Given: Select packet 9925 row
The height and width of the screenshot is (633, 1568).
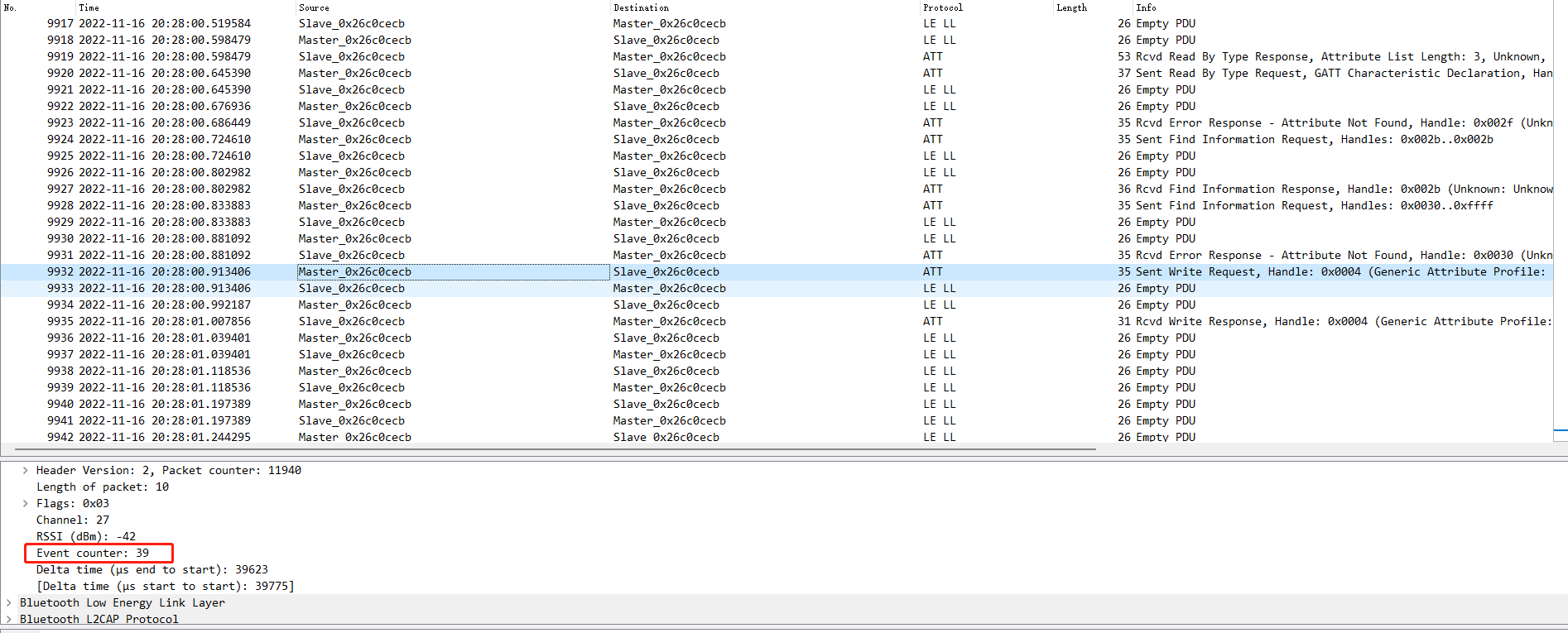Looking at the screenshot, I should [777, 156].
